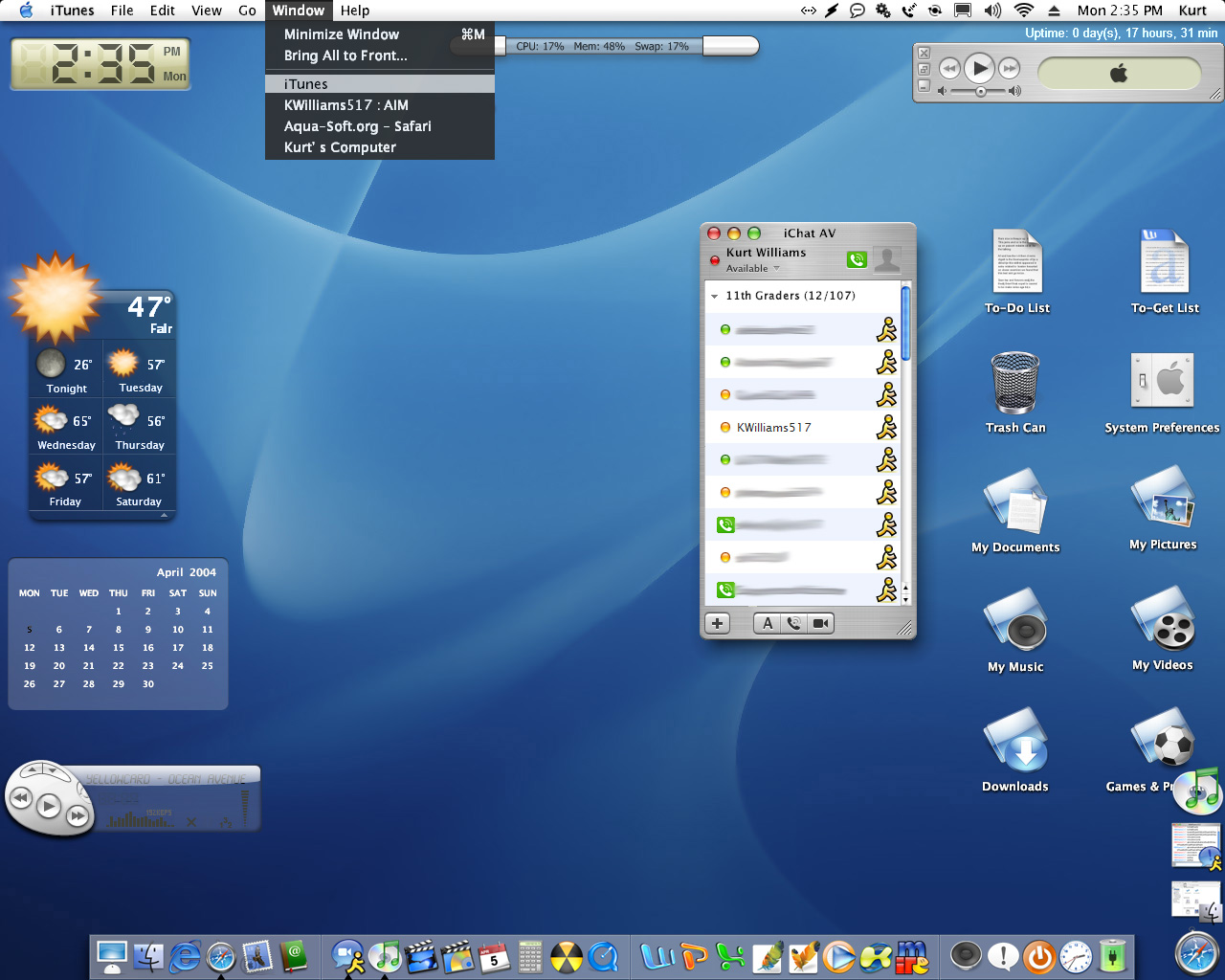This screenshot has height=980, width=1225.
Task: Start a text chat with the A button
Action: point(768,624)
